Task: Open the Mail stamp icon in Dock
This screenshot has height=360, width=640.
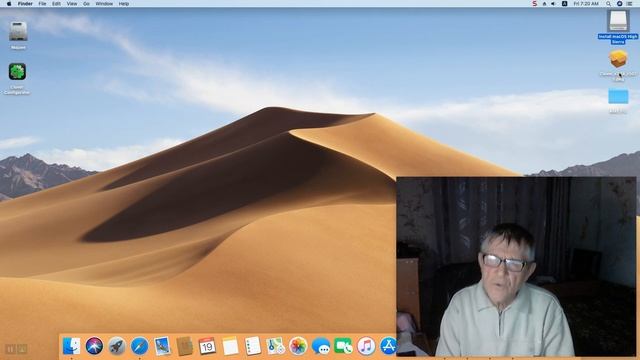Action: [162, 346]
